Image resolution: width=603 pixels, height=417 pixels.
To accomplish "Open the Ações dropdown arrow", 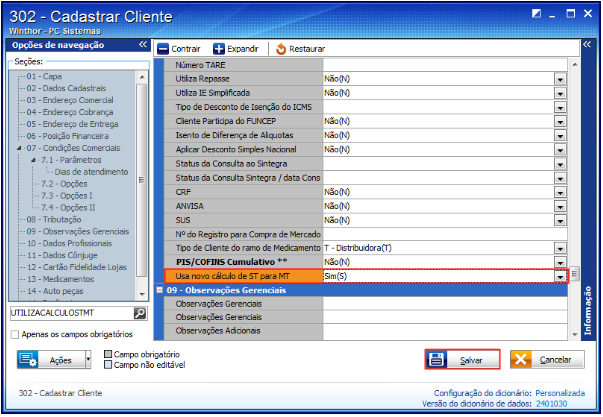I will point(88,360).
